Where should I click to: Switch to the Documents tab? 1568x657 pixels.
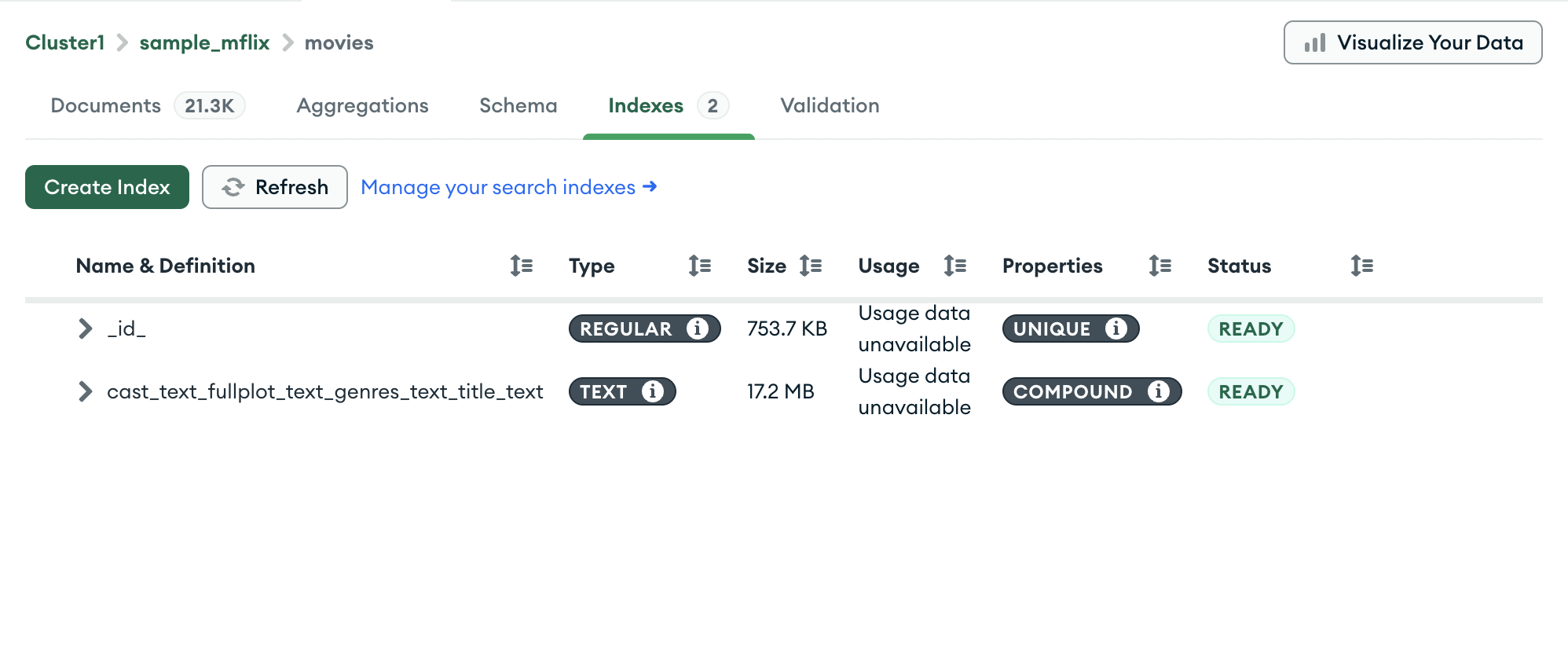click(106, 105)
